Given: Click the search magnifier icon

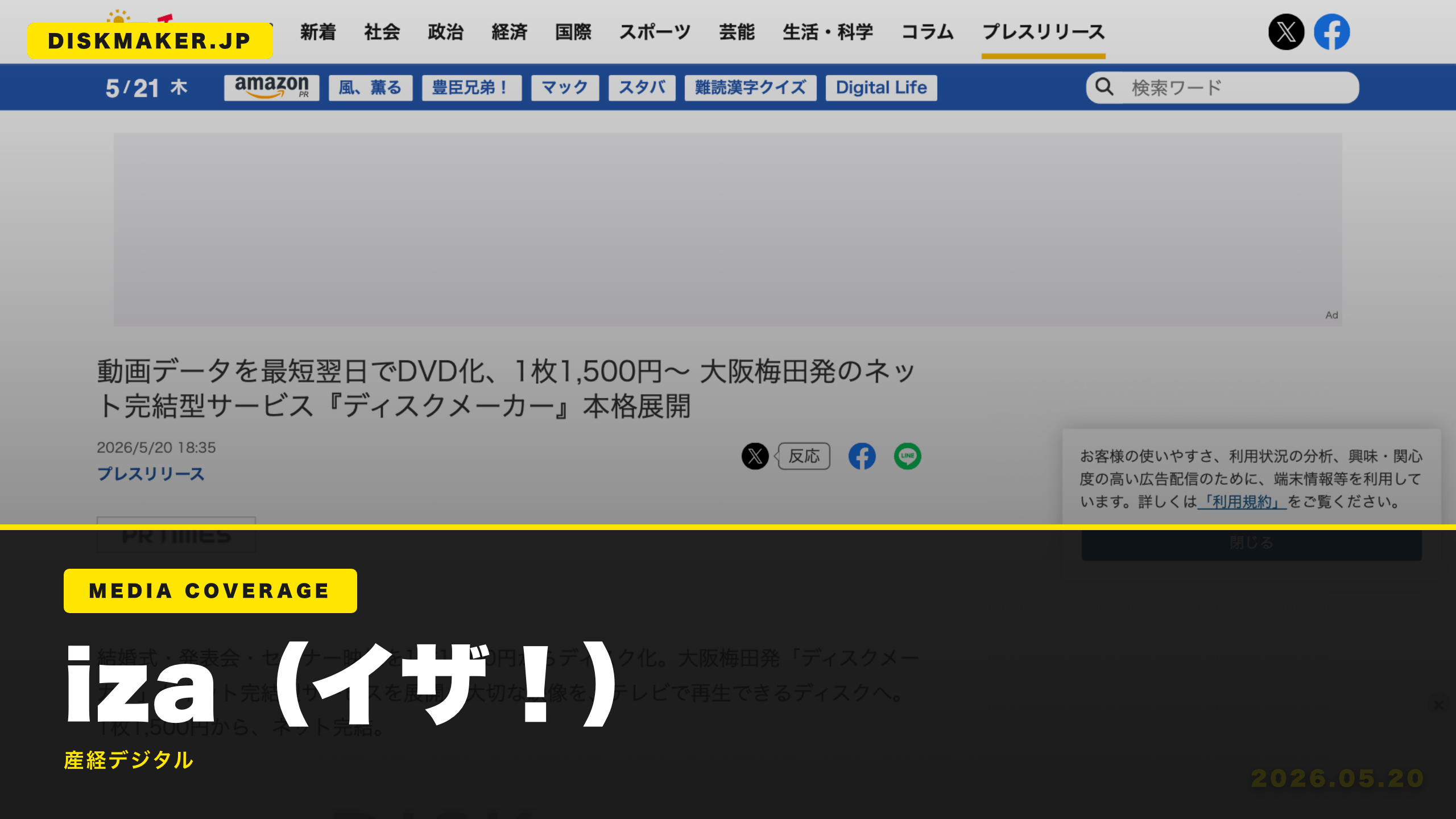Looking at the screenshot, I should (1105, 87).
